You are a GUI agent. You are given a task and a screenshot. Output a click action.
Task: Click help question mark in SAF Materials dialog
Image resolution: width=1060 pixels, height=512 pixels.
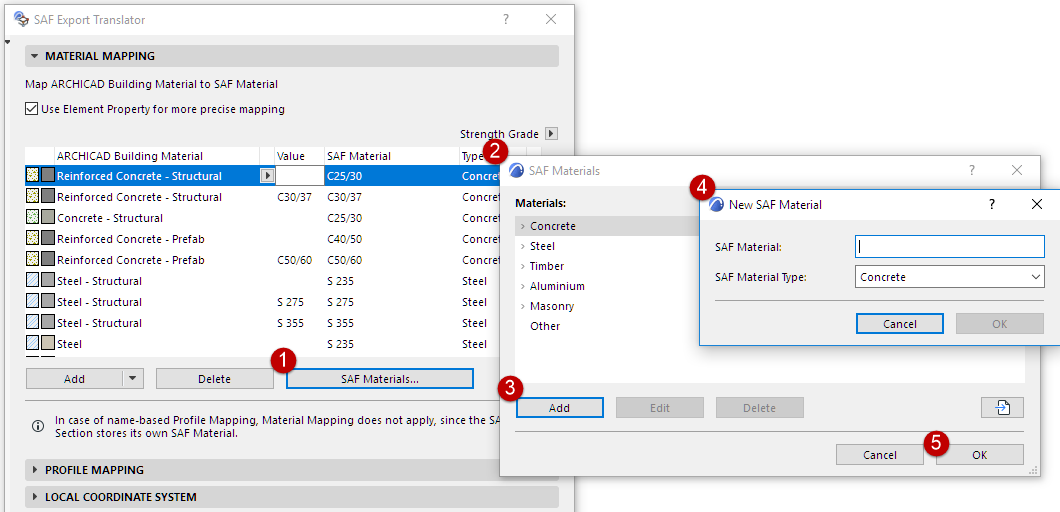click(x=971, y=170)
